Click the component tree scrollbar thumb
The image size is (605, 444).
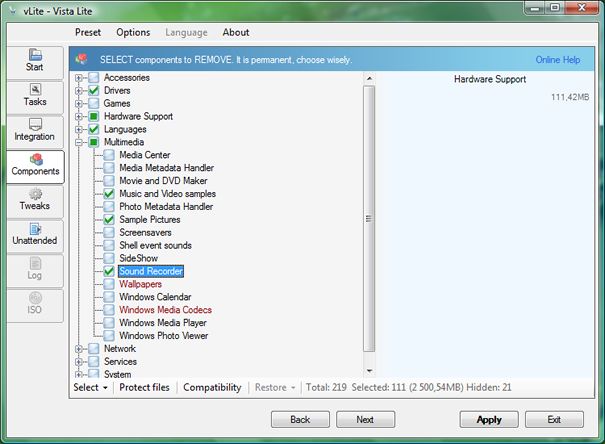[x=369, y=219]
